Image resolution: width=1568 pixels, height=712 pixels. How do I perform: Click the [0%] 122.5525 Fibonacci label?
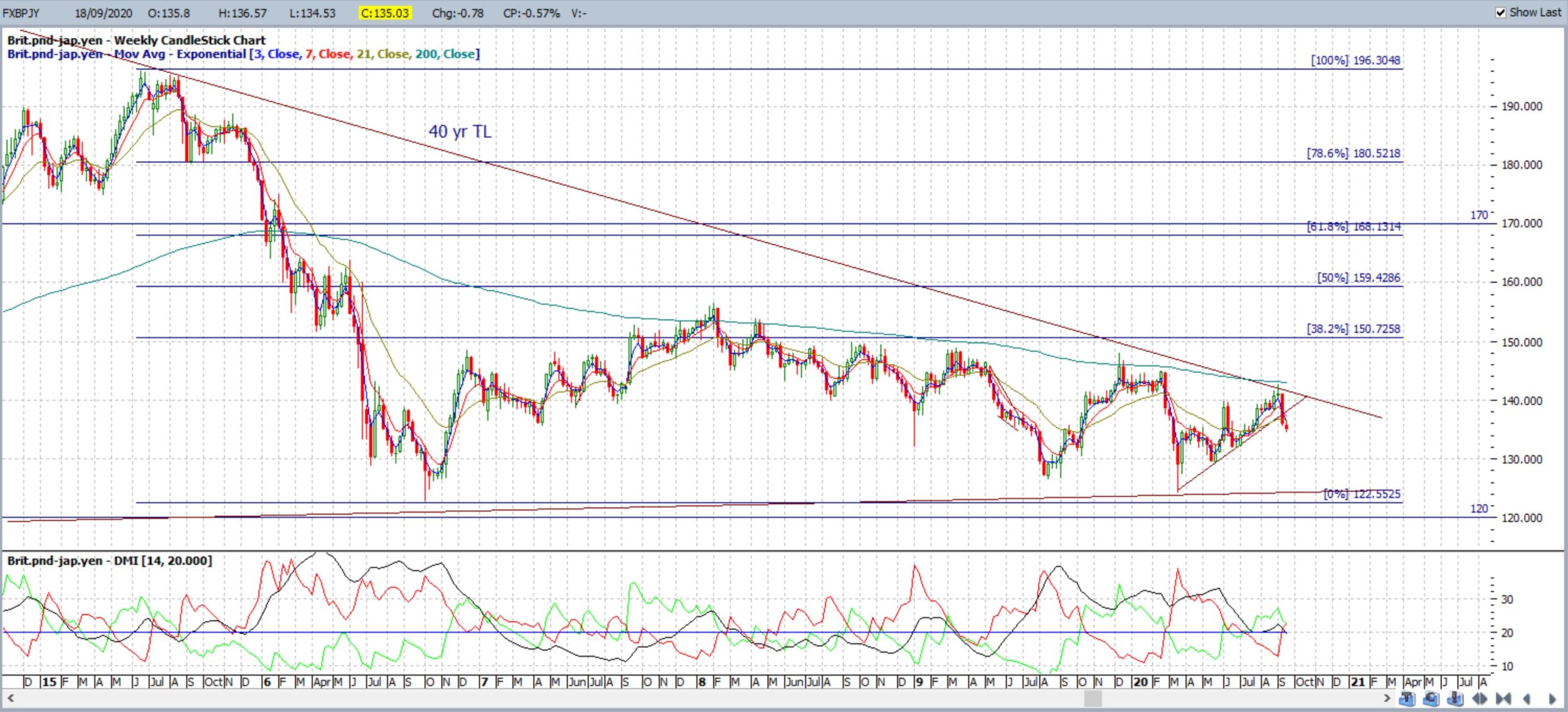click(1362, 494)
